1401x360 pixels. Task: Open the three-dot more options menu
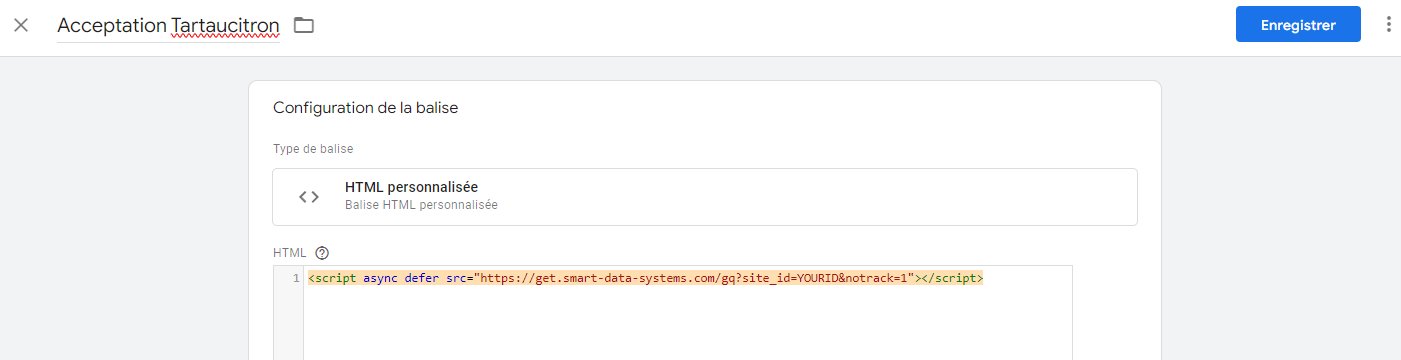tap(1388, 24)
